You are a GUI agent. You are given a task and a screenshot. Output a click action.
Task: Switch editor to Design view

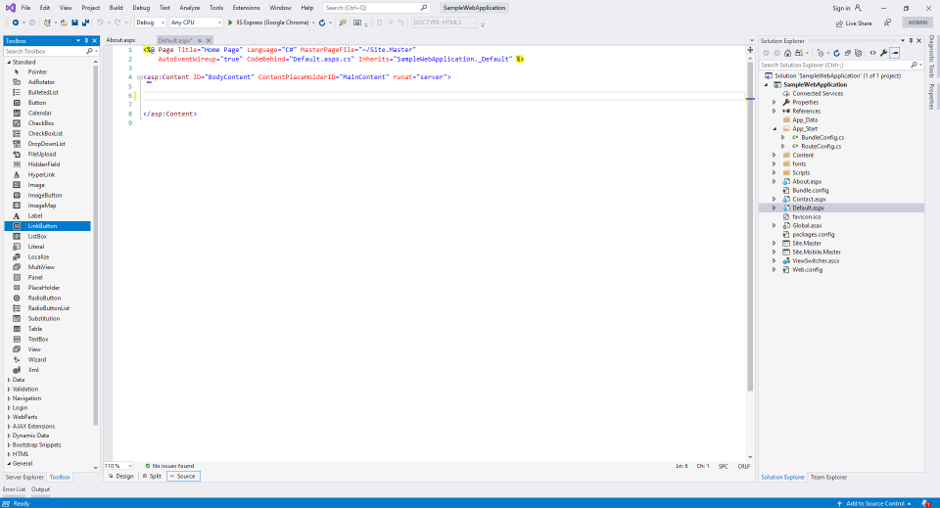(x=121, y=476)
